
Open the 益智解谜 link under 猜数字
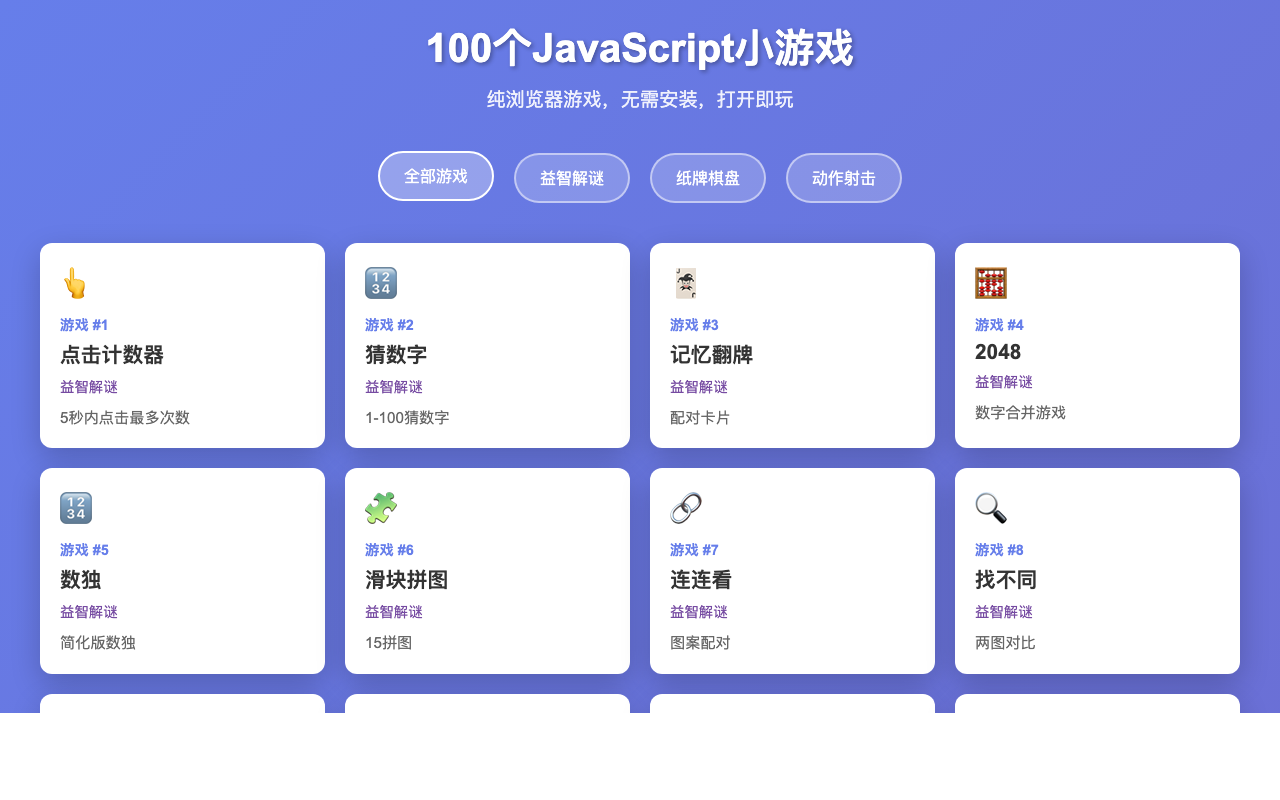(393, 387)
